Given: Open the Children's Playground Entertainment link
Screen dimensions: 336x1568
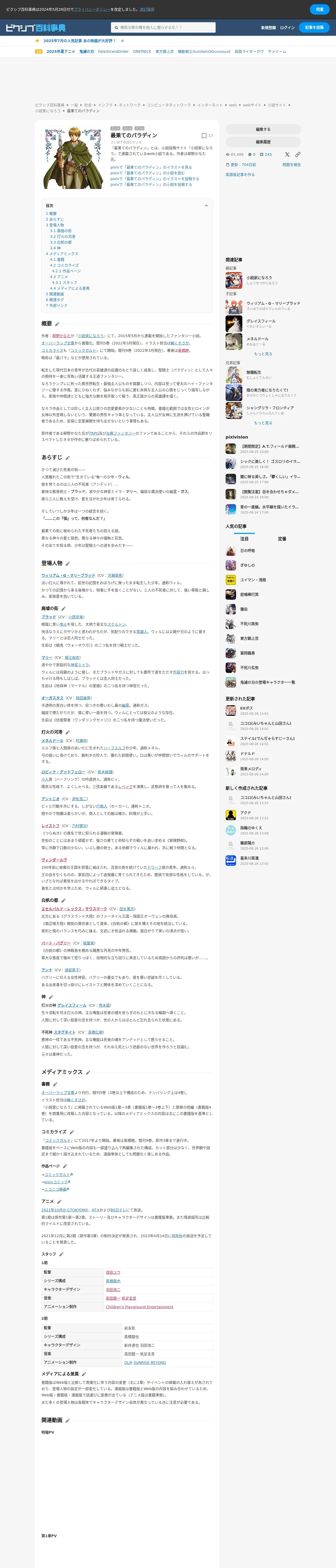Looking at the screenshot, I should click(140, 1307).
